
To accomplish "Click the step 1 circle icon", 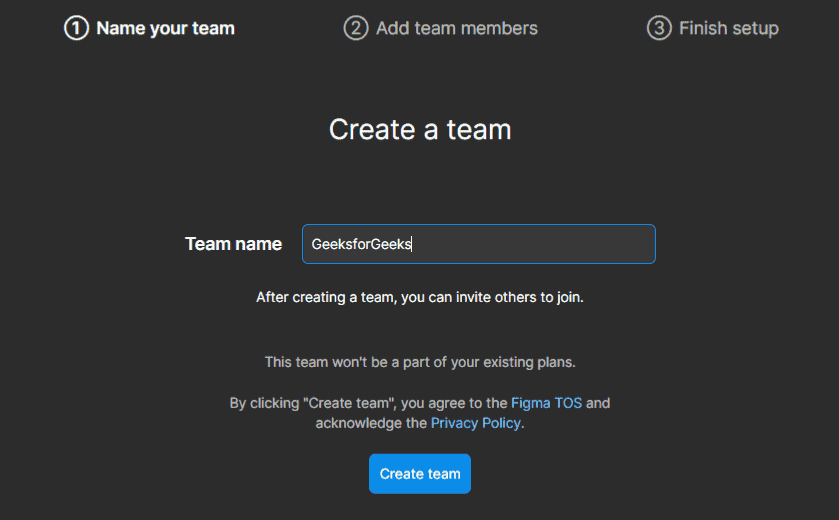I will point(76,28).
